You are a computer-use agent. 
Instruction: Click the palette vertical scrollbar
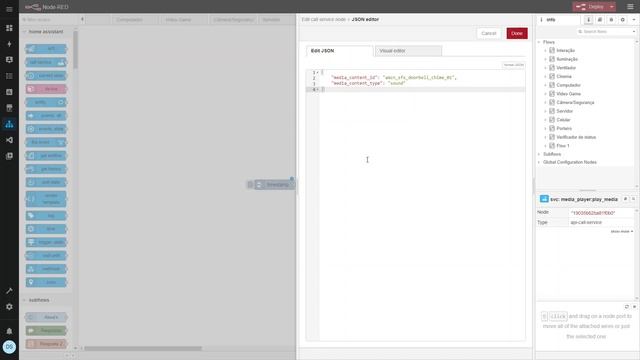(x=76, y=49)
